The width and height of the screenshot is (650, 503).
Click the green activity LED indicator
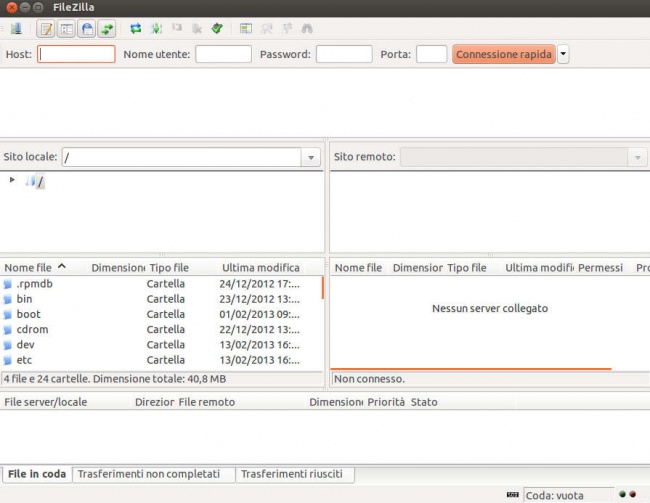622,494
